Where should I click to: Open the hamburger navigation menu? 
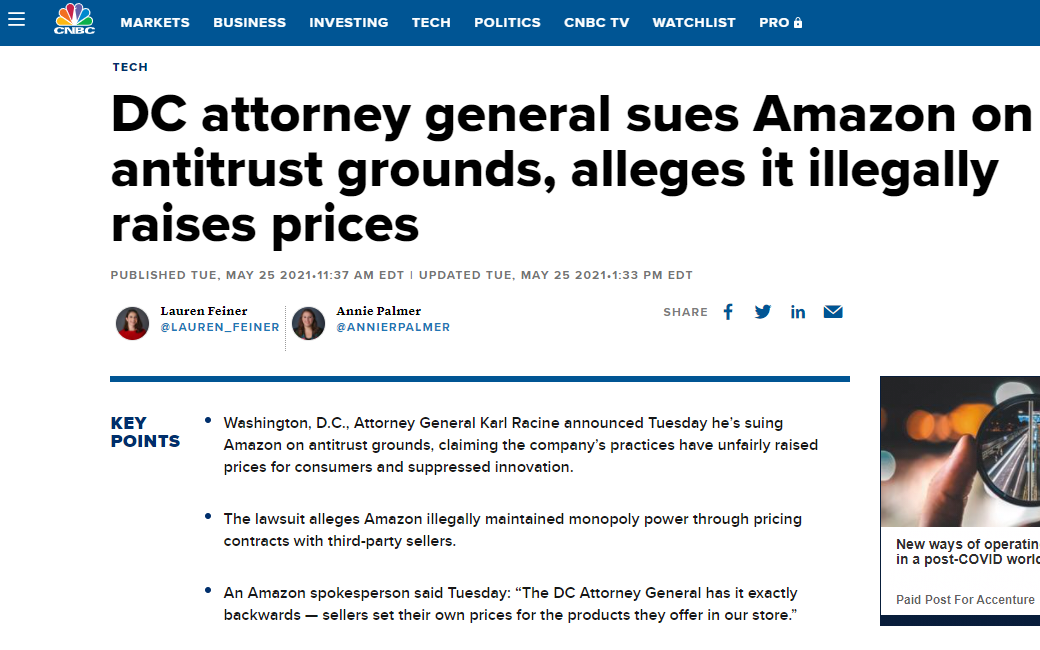[x=17, y=19]
